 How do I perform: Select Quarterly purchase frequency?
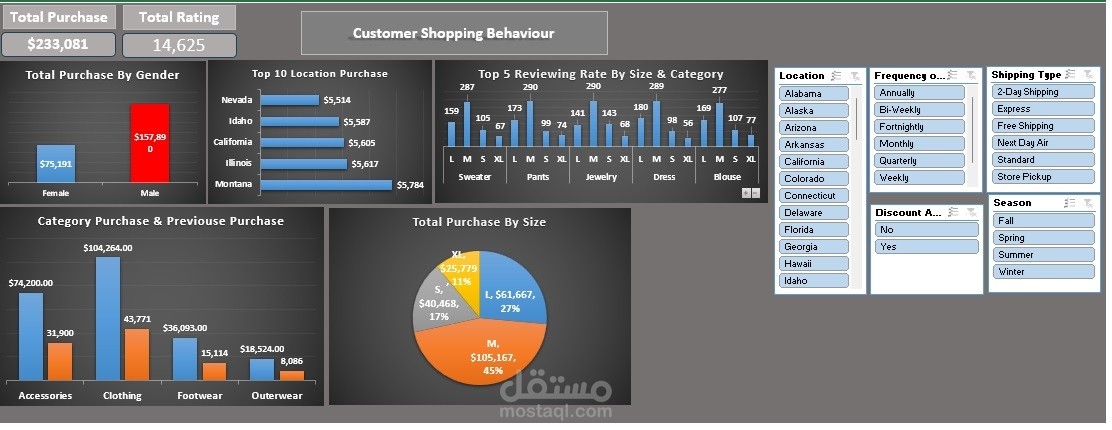pyautogui.click(x=919, y=161)
